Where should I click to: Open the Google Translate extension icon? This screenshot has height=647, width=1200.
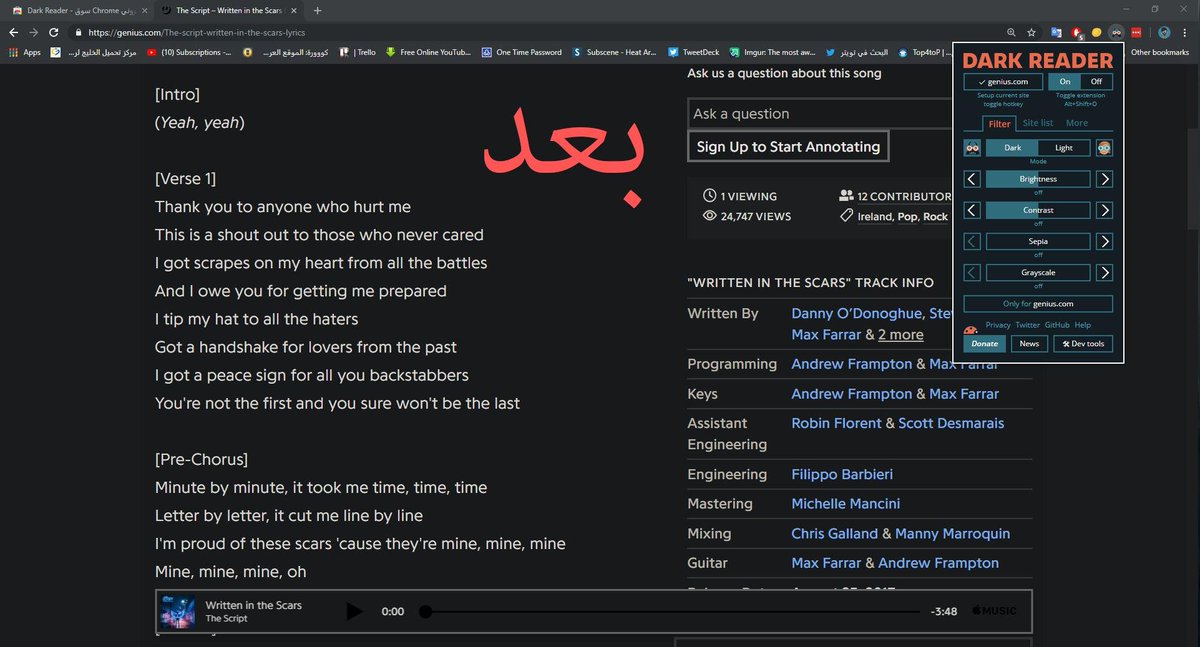click(x=1056, y=32)
